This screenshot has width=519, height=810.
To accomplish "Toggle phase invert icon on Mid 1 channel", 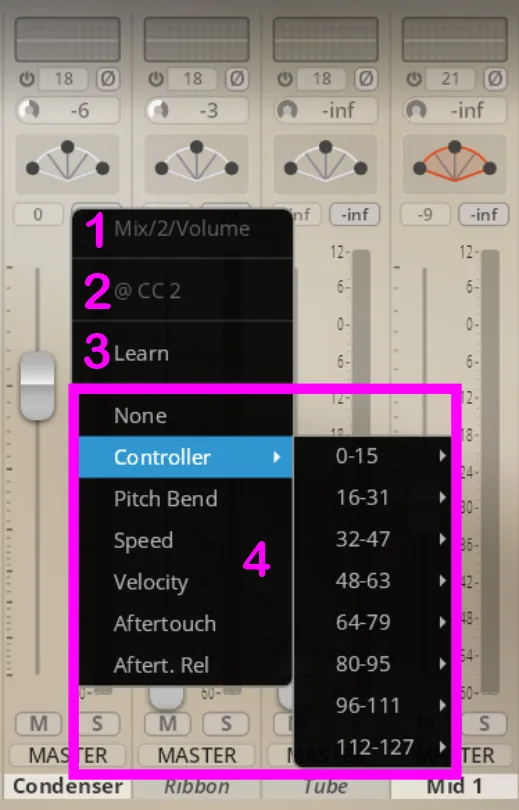I will coord(495,79).
